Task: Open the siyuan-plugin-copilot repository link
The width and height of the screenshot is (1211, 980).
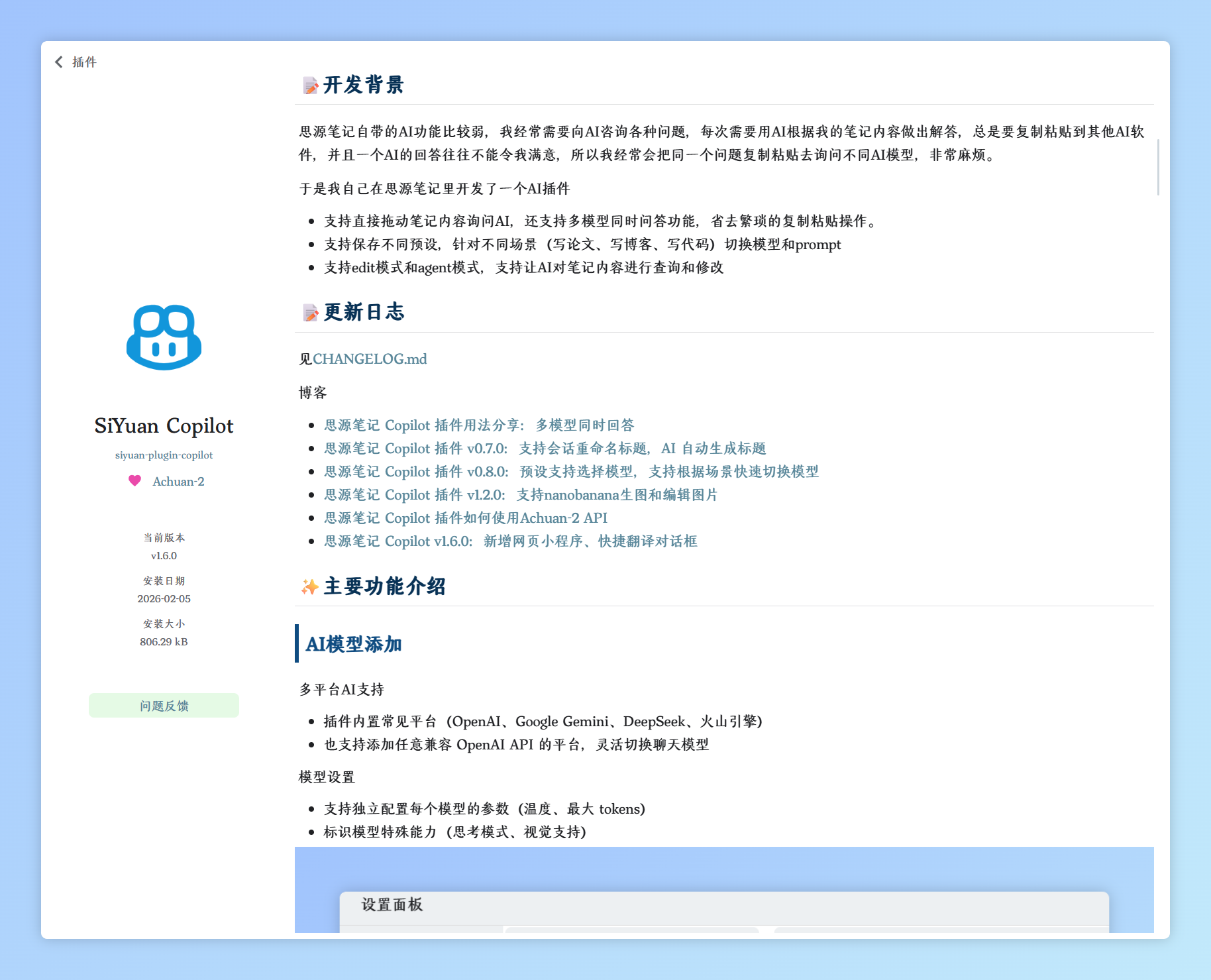Action: [x=164, y=455]
